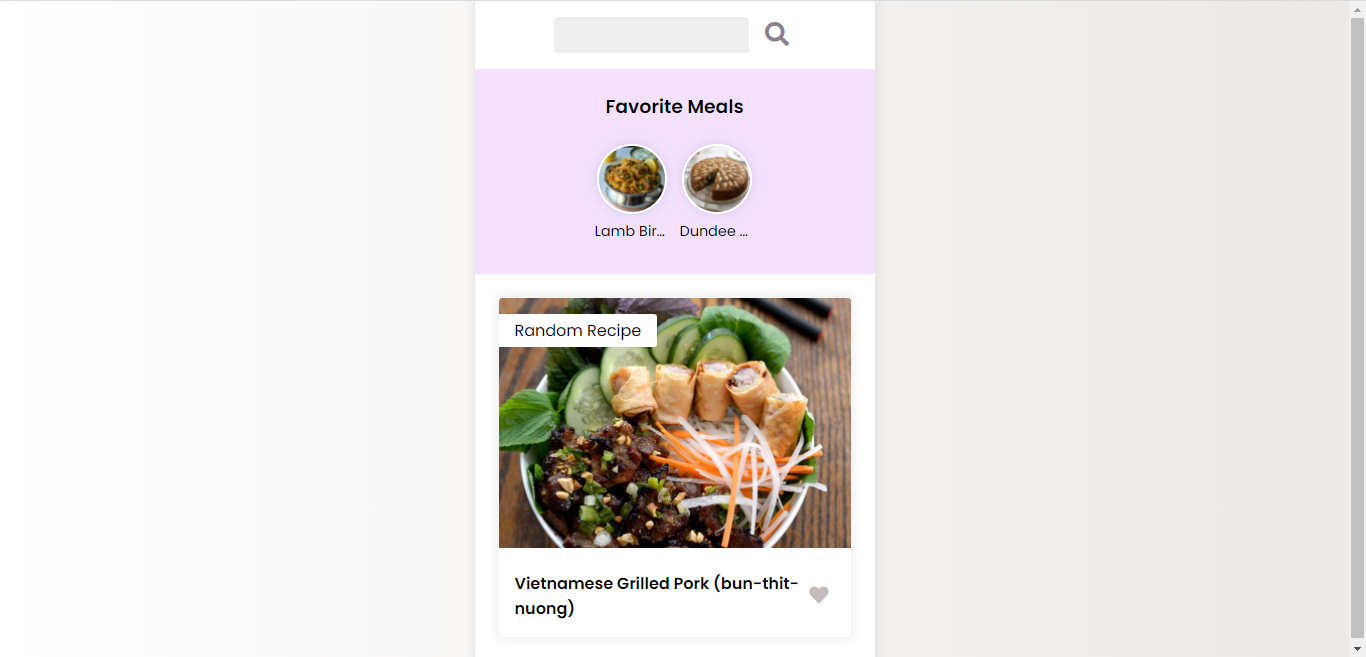The height and width of the screenshot is (657, 1366).
Task: Click the "Favorite Meals" section heading
Action: (x=674, y=106)
